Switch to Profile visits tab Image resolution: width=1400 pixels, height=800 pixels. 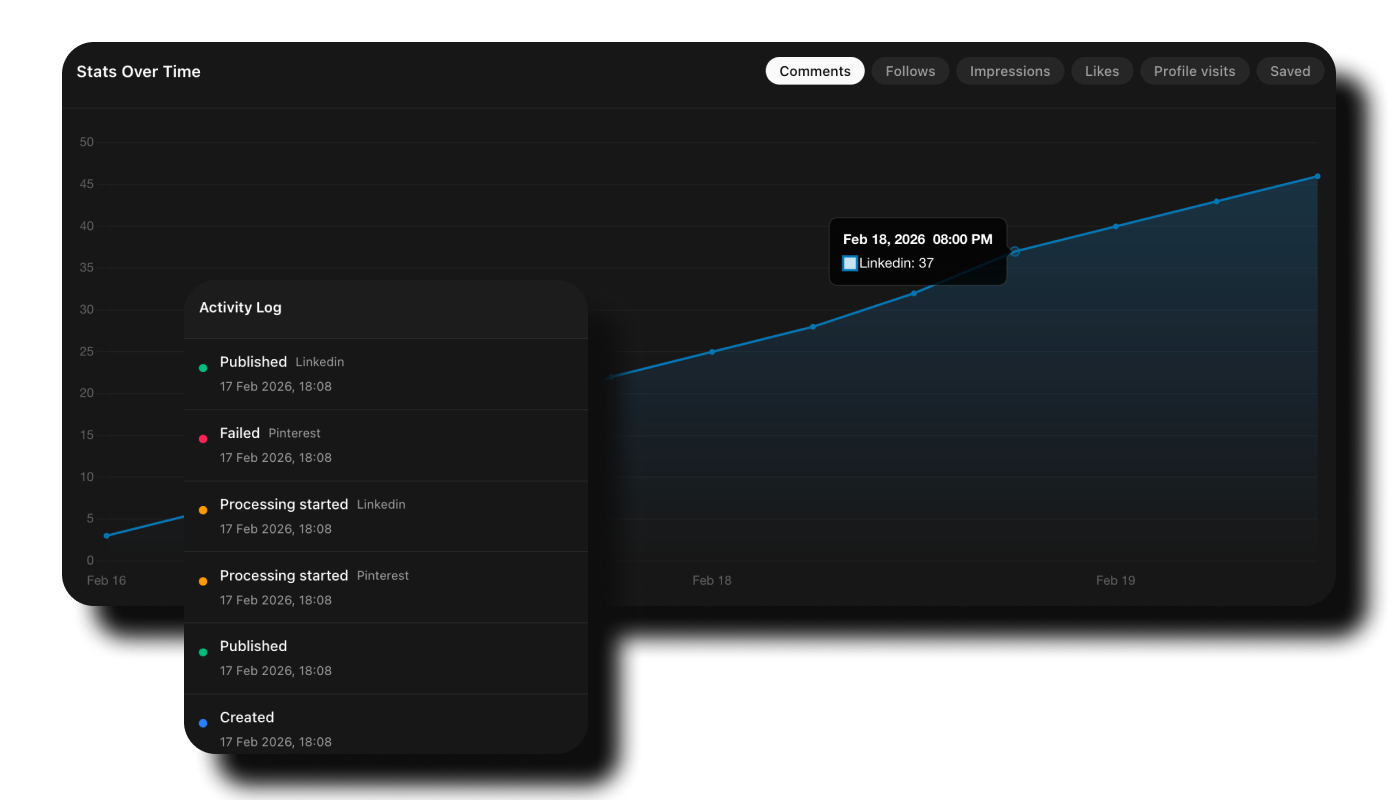coord(1194,71)
